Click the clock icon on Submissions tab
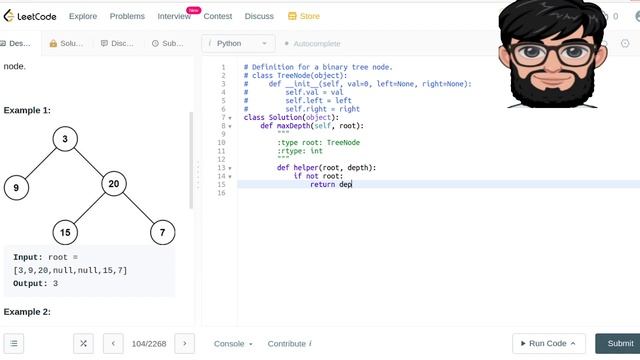The image size is (640, 360). tap(155, 43)
